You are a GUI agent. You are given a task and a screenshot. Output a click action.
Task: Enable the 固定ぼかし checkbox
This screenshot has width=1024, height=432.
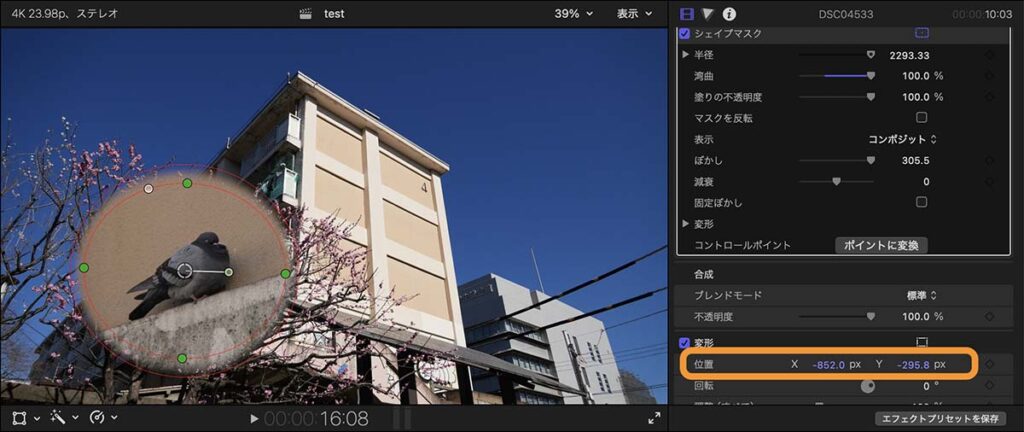point(921,202)
